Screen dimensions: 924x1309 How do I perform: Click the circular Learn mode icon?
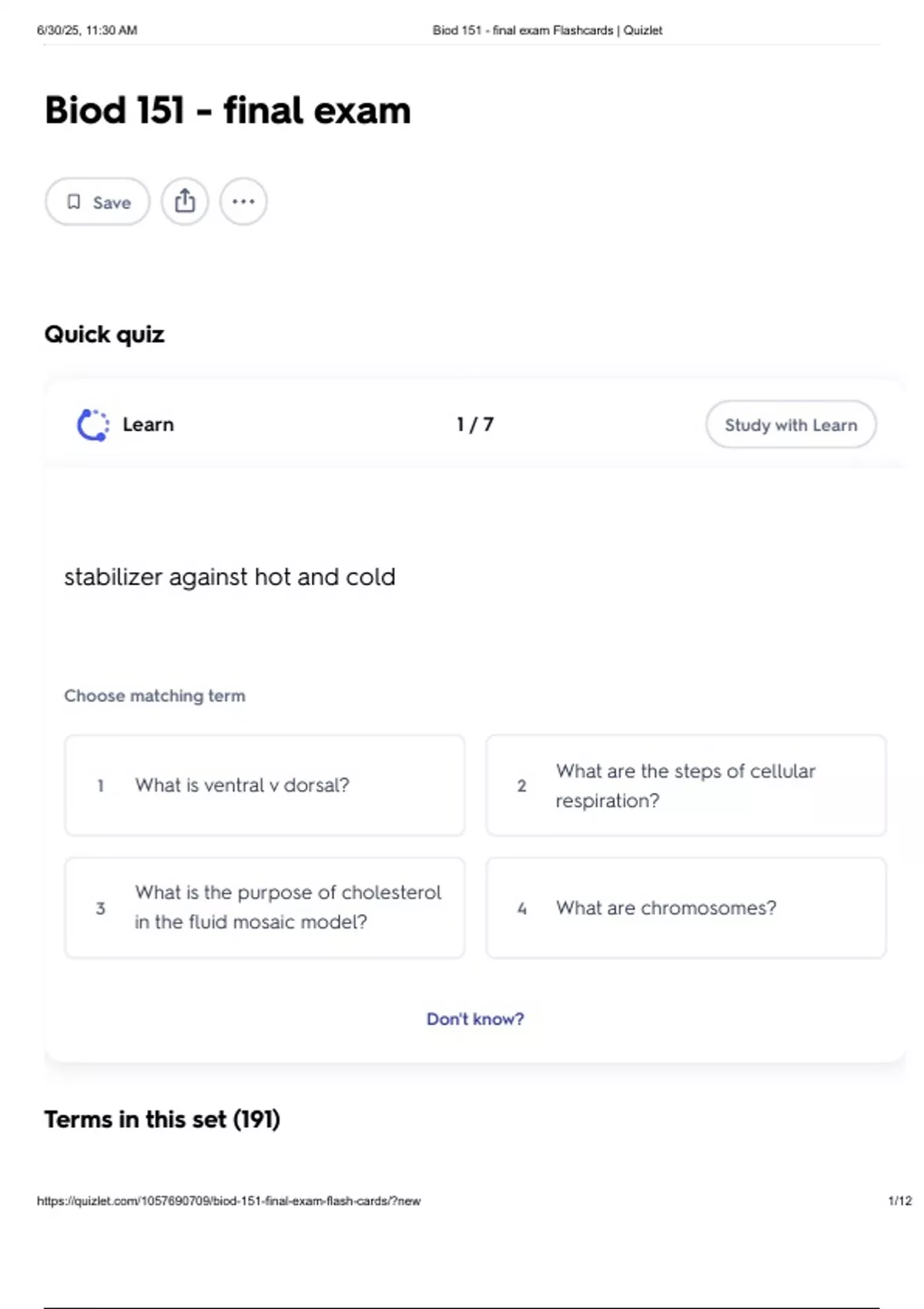click(93, 425)
